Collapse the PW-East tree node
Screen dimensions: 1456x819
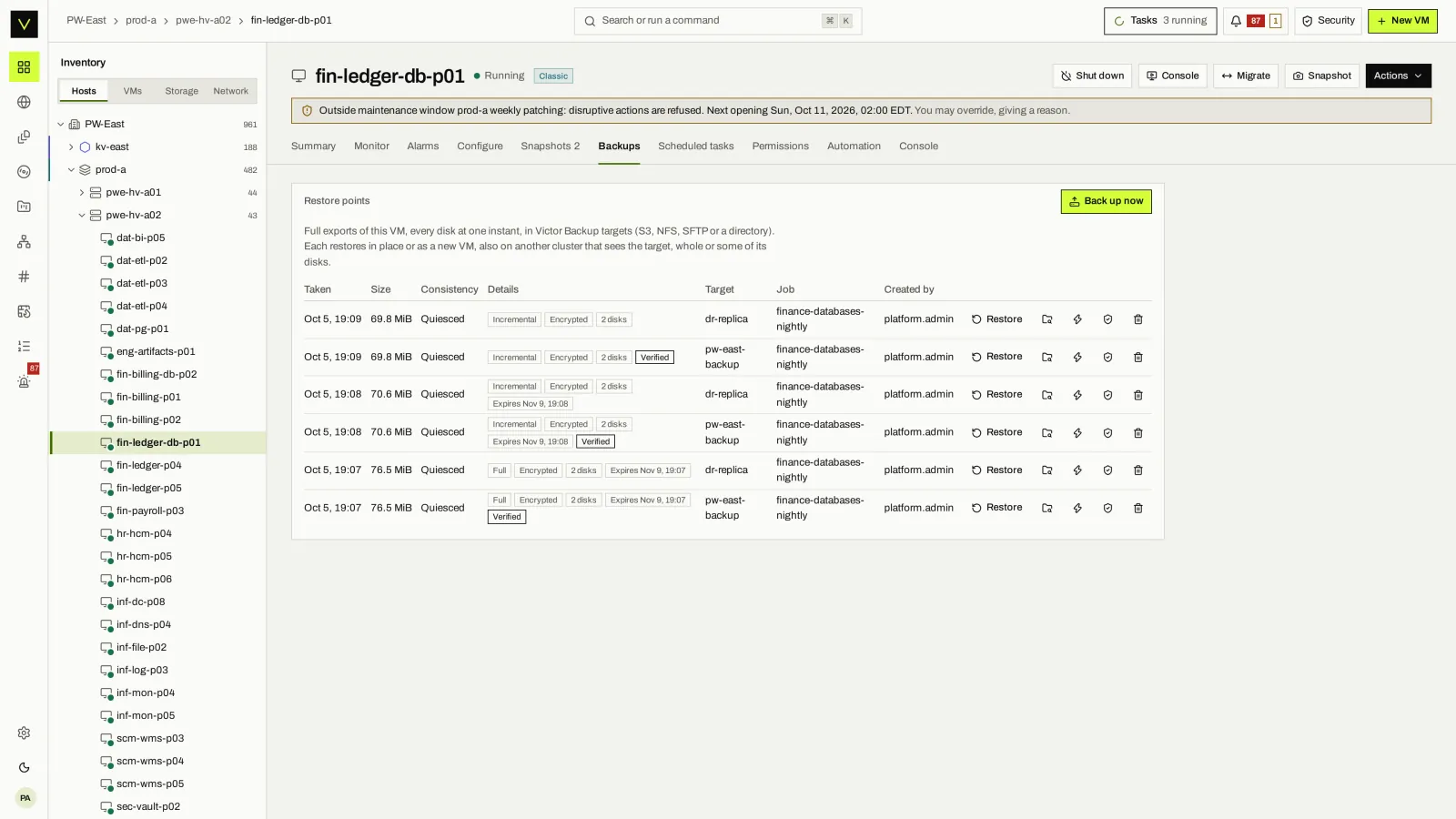61,125
